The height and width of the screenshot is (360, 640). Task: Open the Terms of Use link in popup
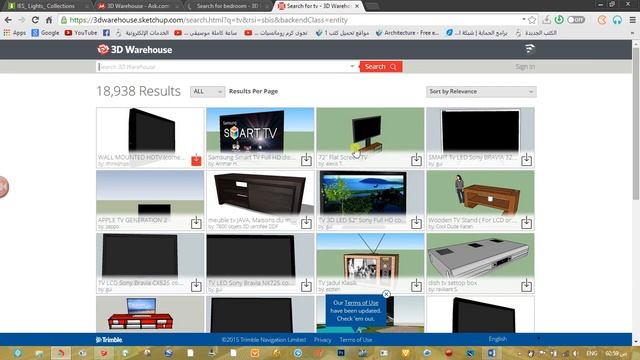coord(361,303)
